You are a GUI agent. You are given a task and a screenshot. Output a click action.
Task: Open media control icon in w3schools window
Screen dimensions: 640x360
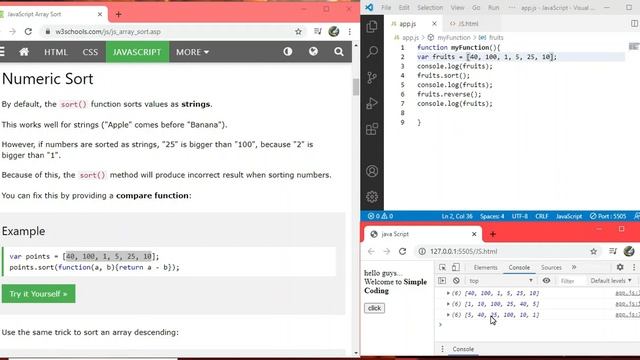tap(318, 31)
